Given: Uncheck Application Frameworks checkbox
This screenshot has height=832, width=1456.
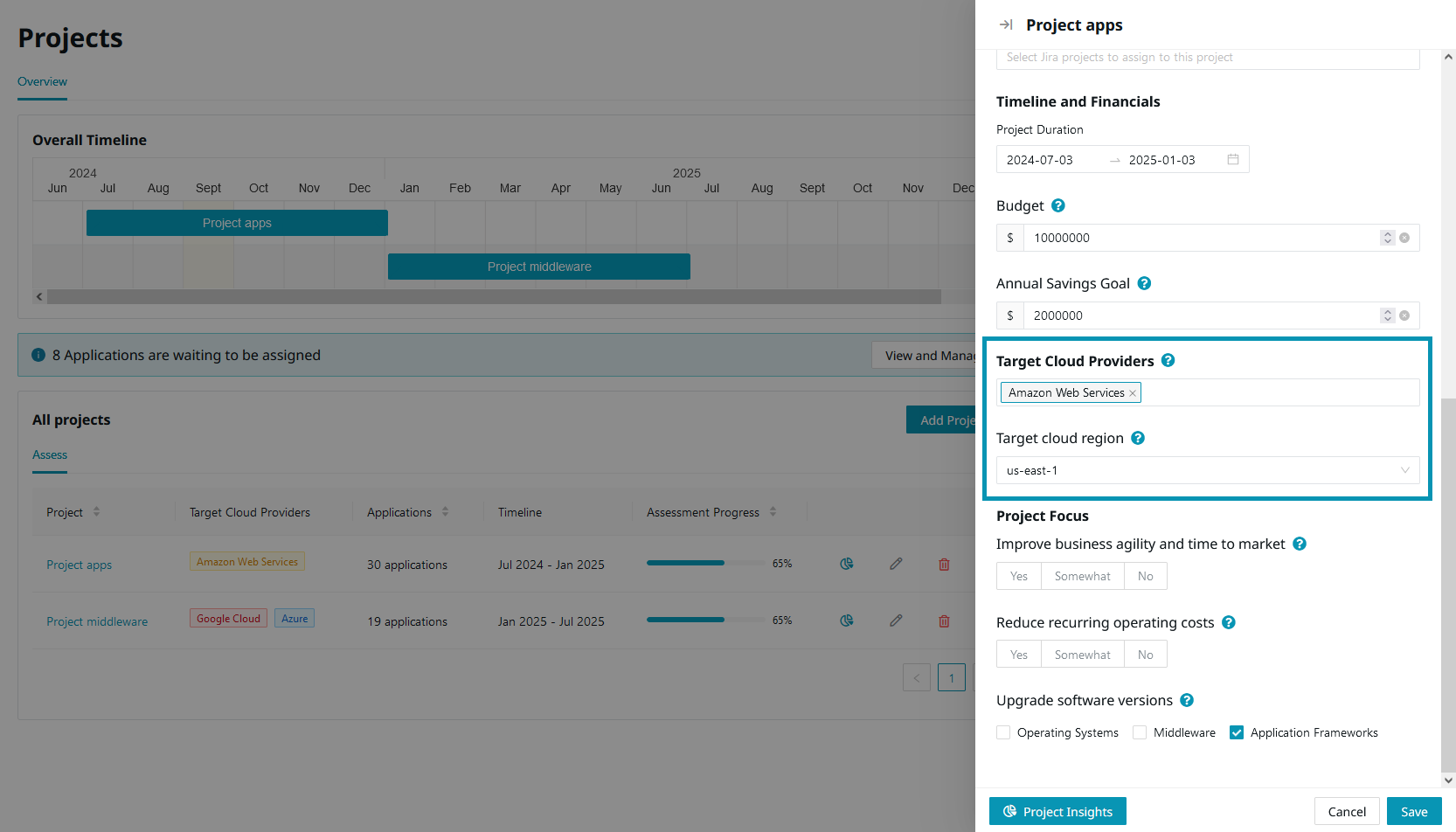Looking at the screenshot, I should pyautogui.click(x=1237, y=733).
